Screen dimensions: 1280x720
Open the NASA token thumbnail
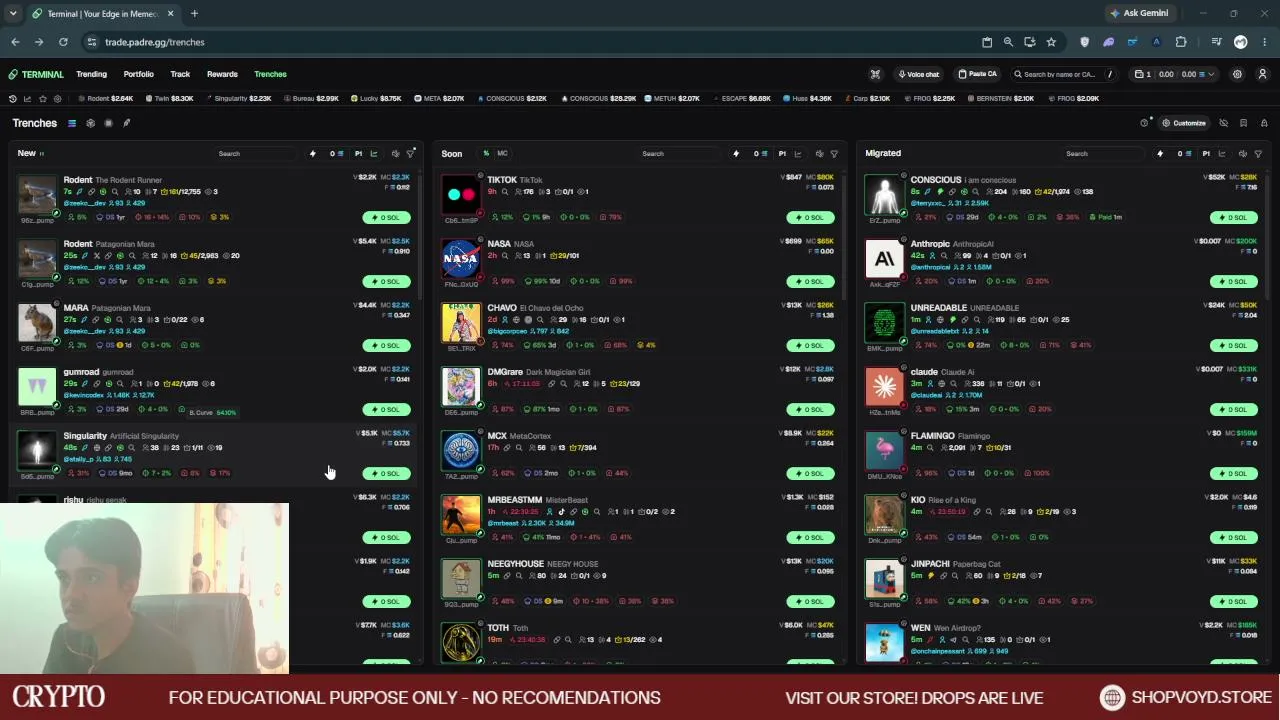coord(461,259)
